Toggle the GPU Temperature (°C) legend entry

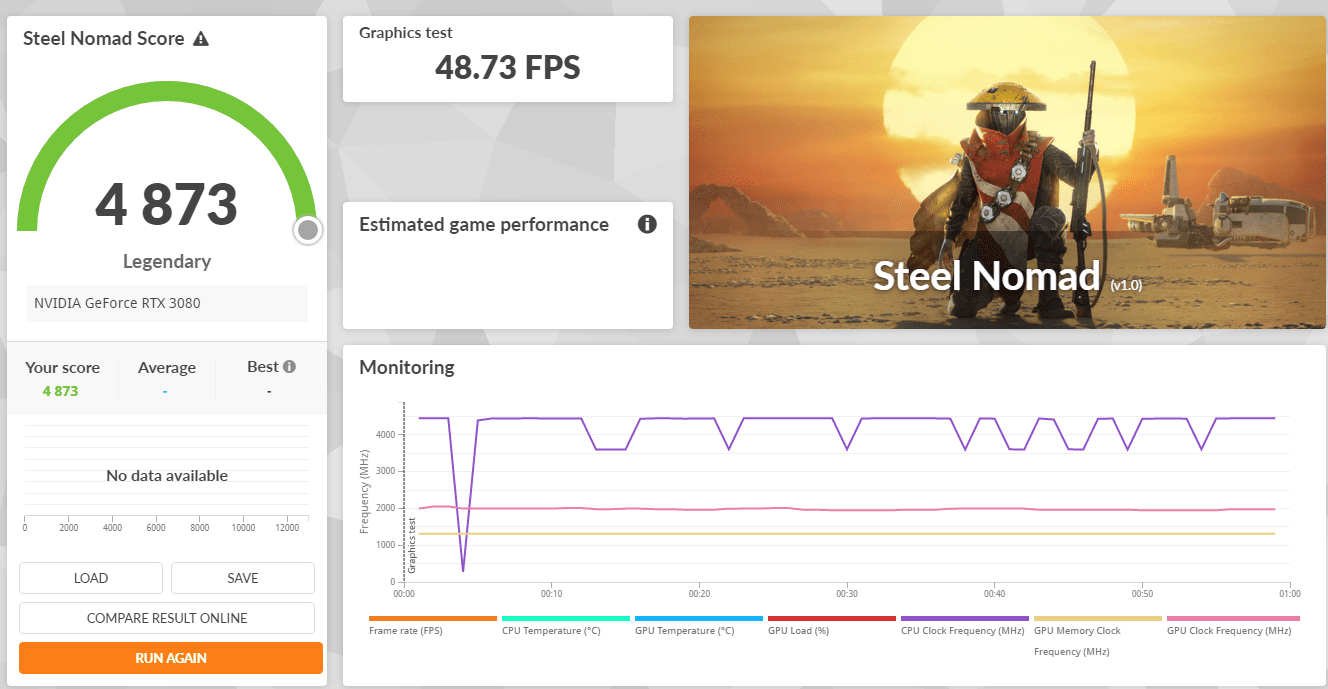click(698, 625)
